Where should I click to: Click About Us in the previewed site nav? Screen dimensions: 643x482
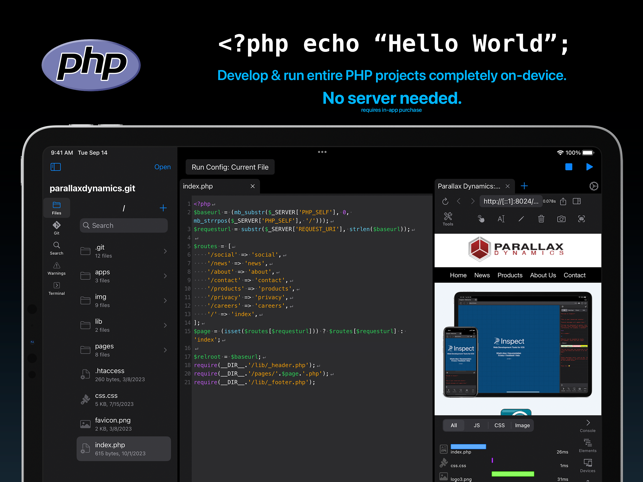(543, 275)
